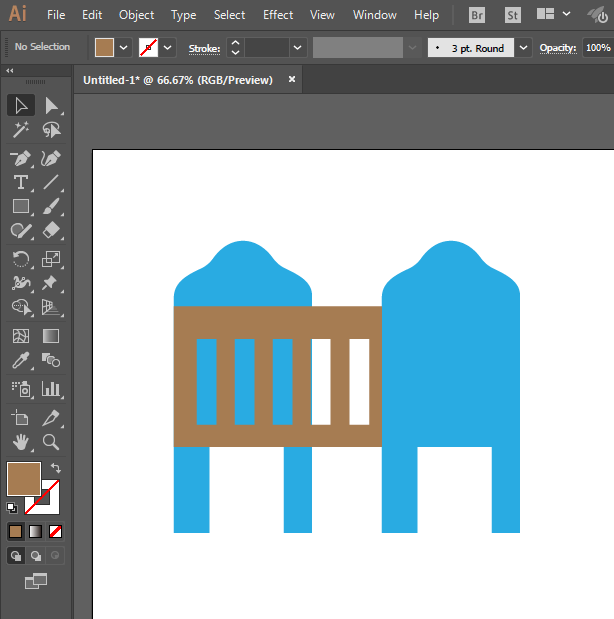The height and width of the screenshot is (619, 614).
Task: Open the fill color dropdown in control bar
Action: click(x=124, y=48)
